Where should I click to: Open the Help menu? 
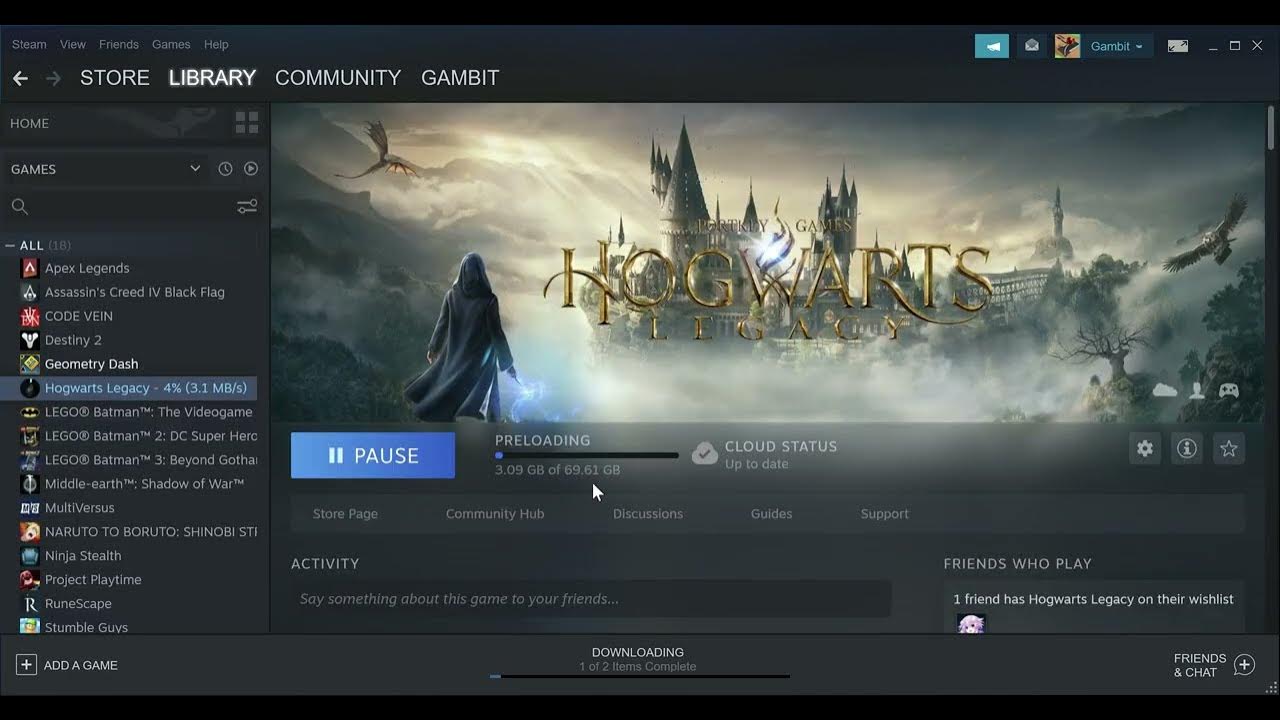216,45
